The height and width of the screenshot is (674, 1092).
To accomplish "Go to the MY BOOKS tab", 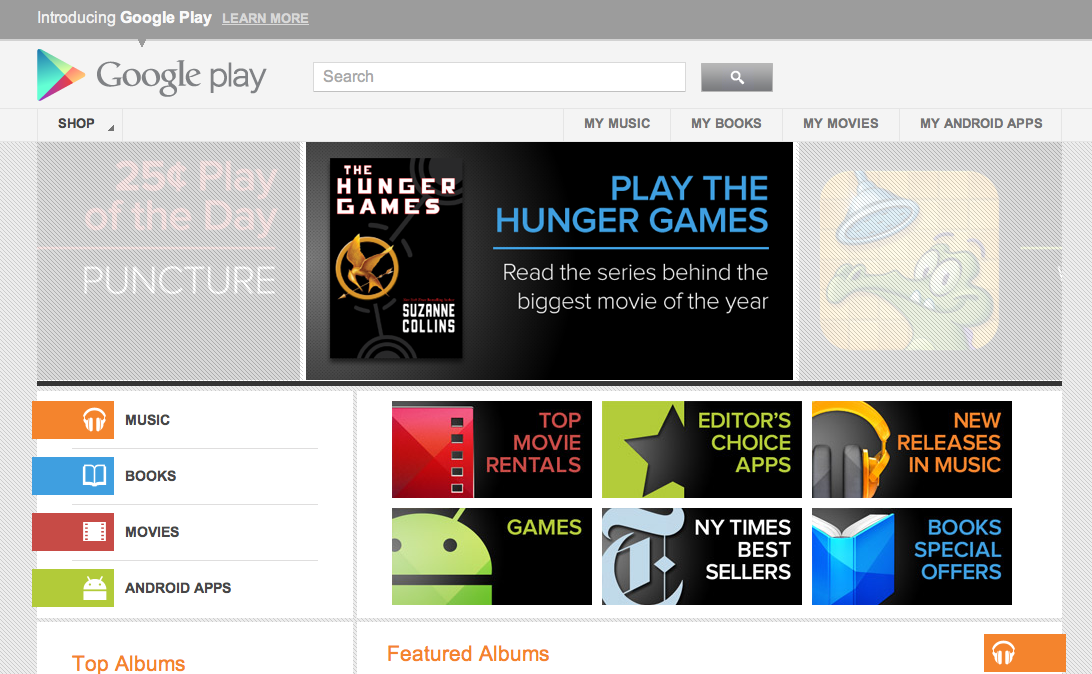I will pos(726,124).
